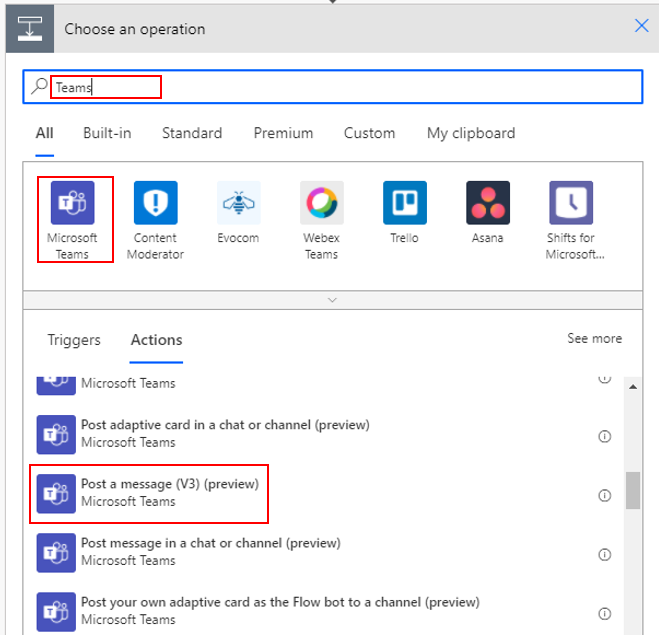Screen dimensions: 659x636
Task: Click Teams icon beside Post your own adaptive card
Action: click(56, 612)
